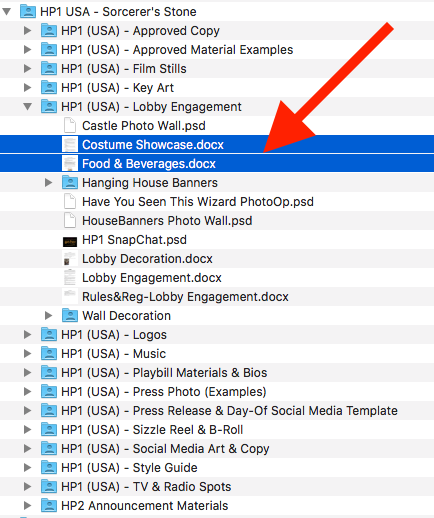
Task: Expand HP2 Announcement Materials folder
Action: [27, 506]
